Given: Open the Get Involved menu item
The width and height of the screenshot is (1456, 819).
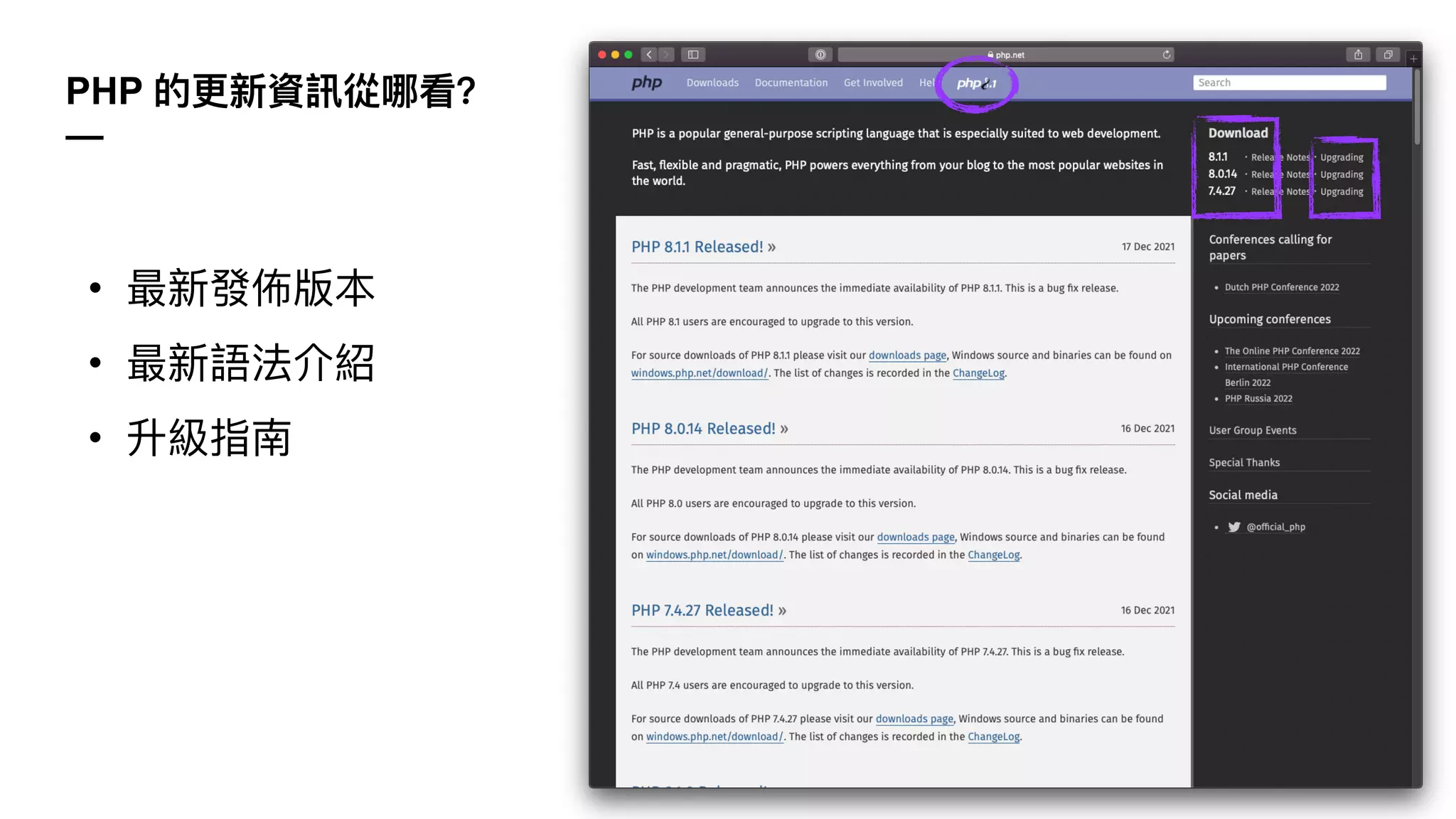Looking at the screenshot, I should point(873,82).
